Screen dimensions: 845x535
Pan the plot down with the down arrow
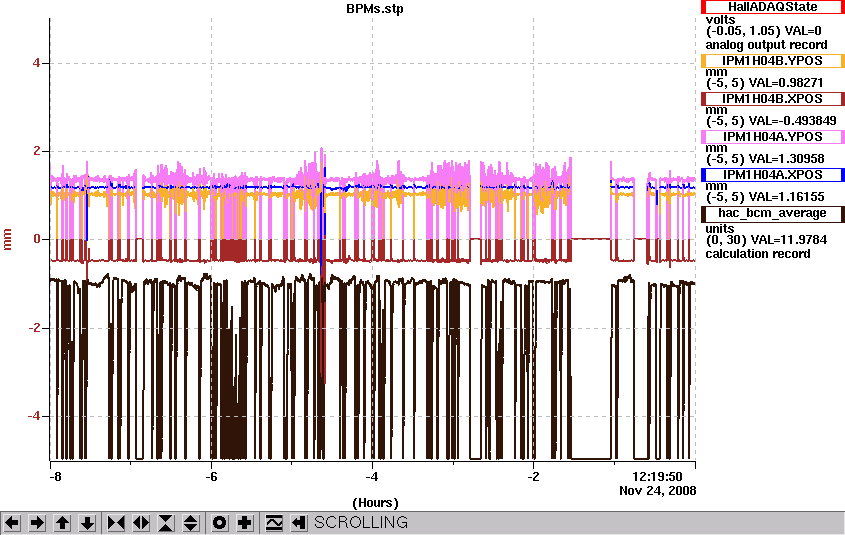(88, 523)
